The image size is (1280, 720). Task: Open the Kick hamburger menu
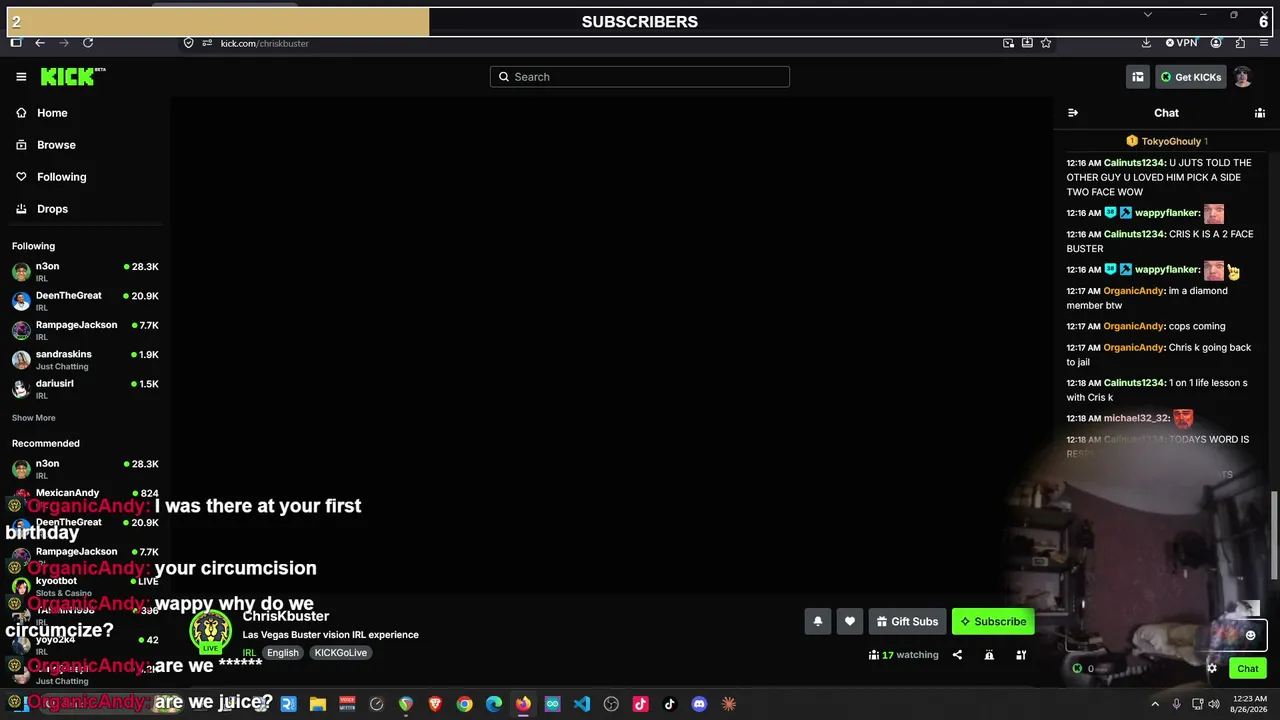click(x=21, y=77)
